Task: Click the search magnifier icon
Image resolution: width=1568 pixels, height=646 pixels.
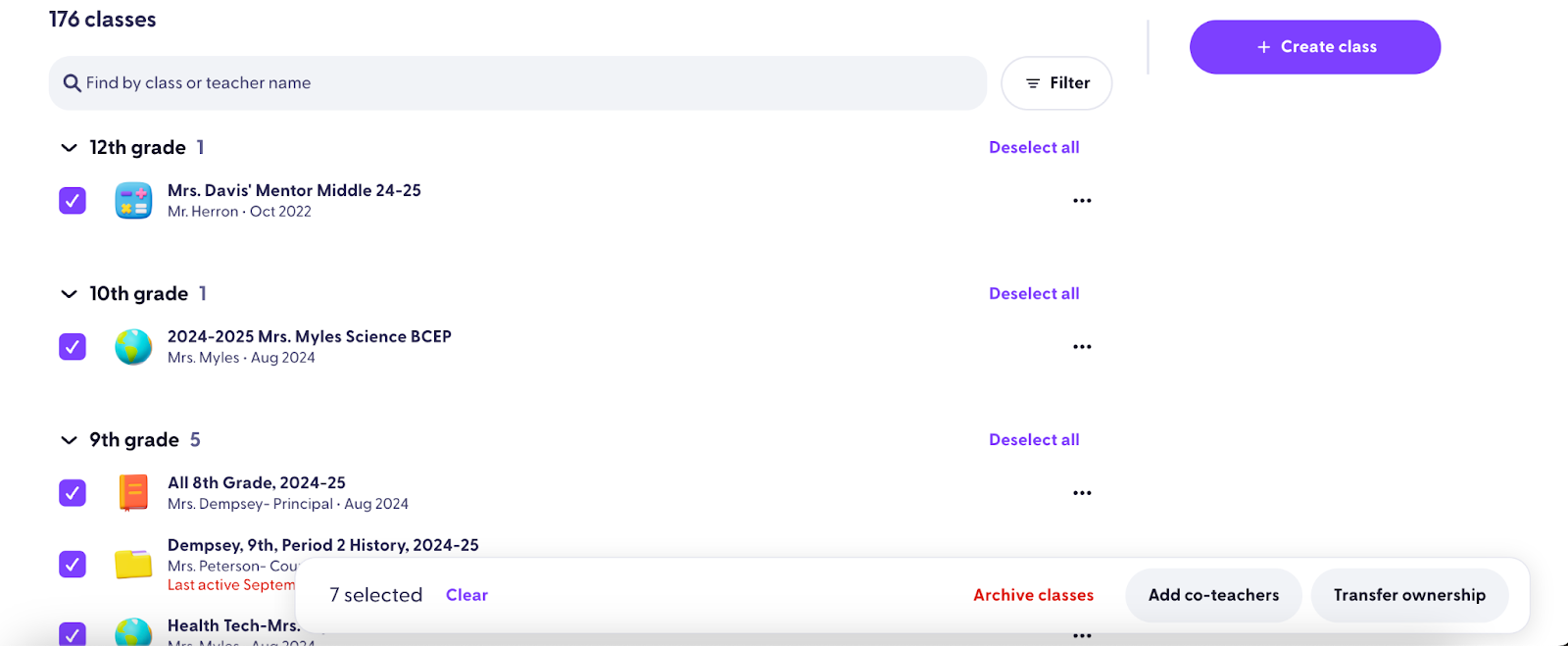Action: point(72,83)
